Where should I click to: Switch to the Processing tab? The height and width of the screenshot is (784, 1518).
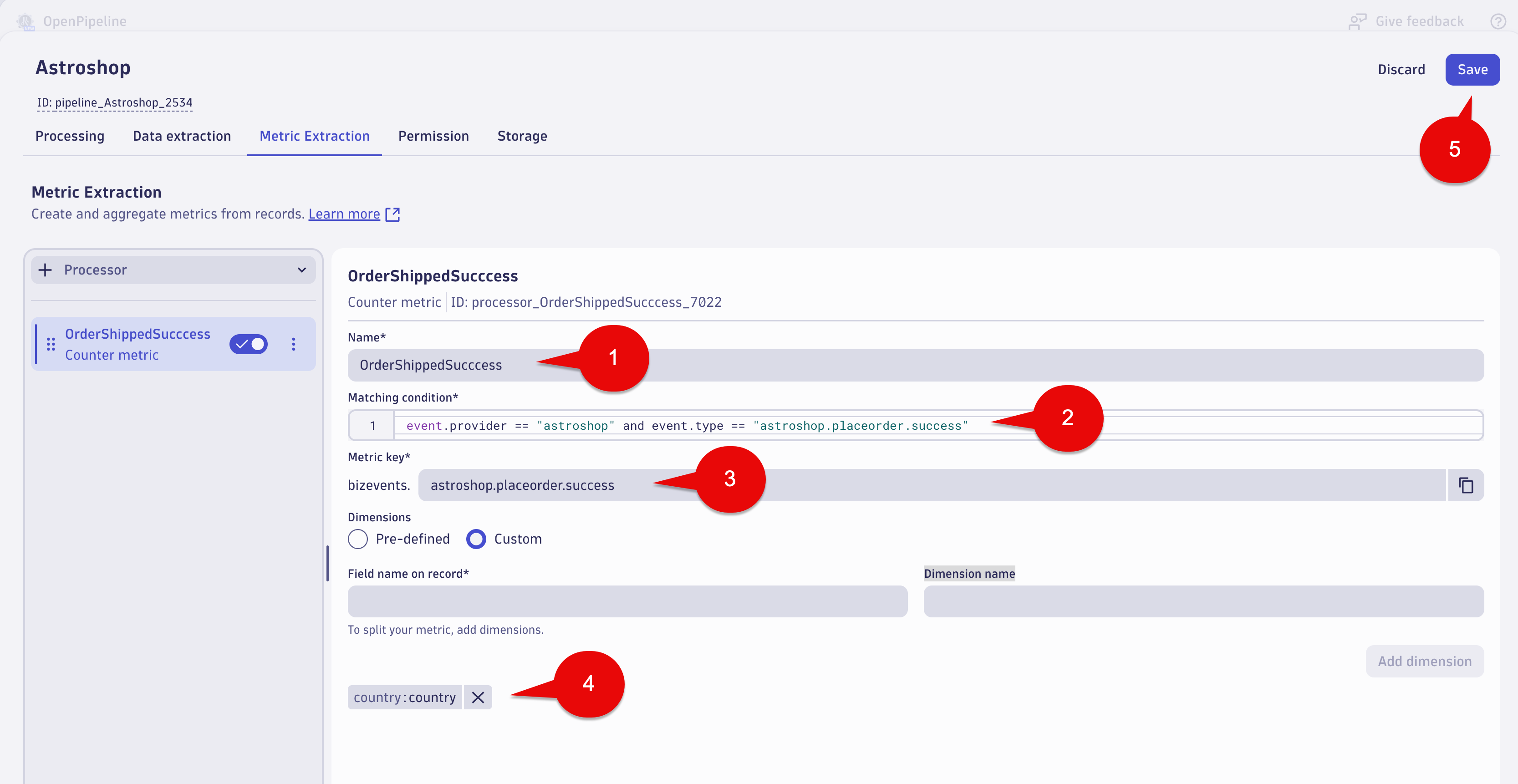coord(70,136)
